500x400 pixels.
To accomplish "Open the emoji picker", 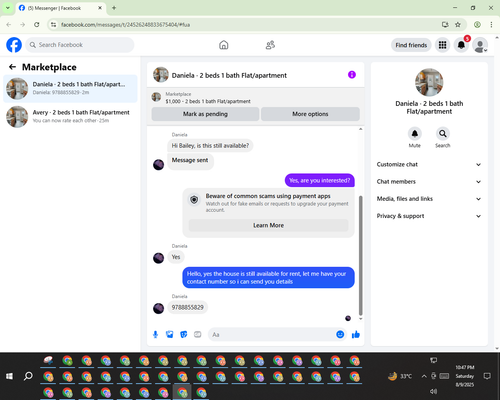I will (x=340, y=334).
